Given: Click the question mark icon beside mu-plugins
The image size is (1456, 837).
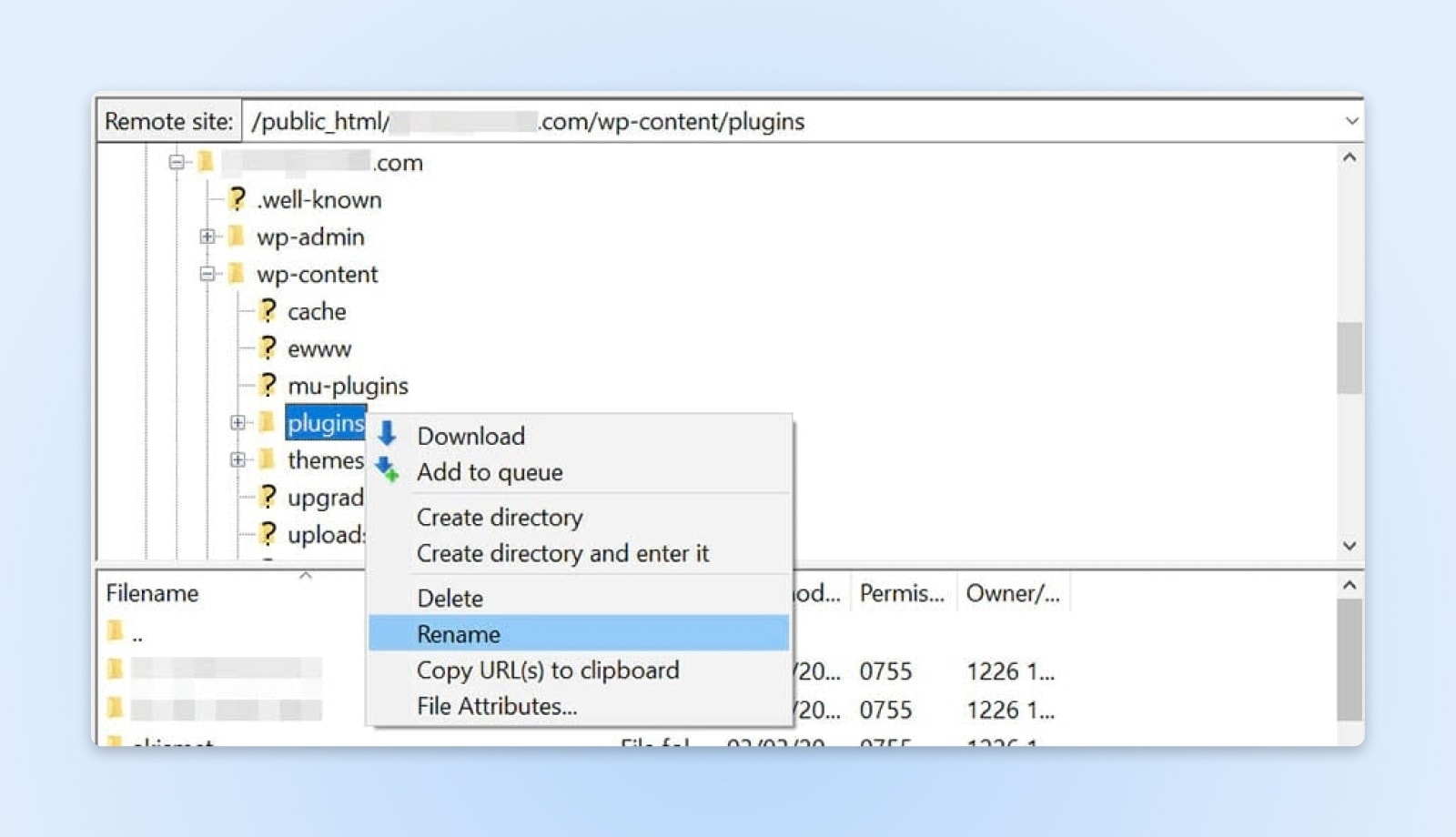Looking at the screenshot, I should (x=265, y=385).
